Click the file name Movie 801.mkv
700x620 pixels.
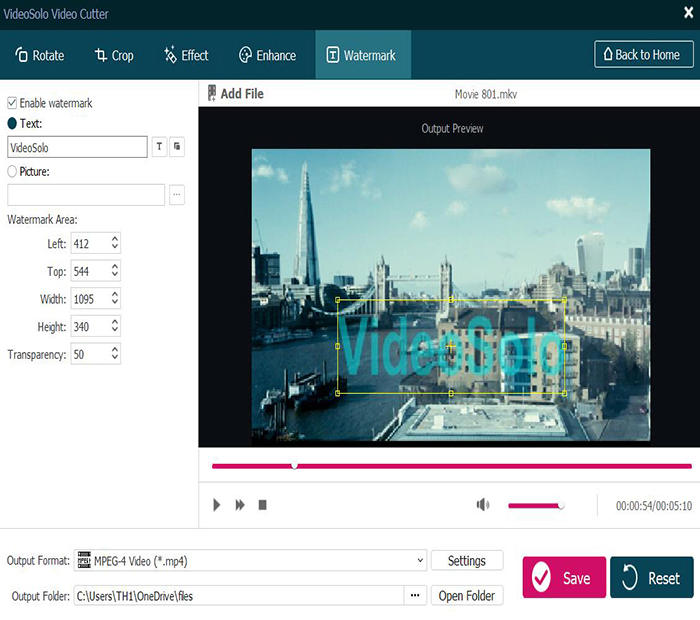coord(486,94)
